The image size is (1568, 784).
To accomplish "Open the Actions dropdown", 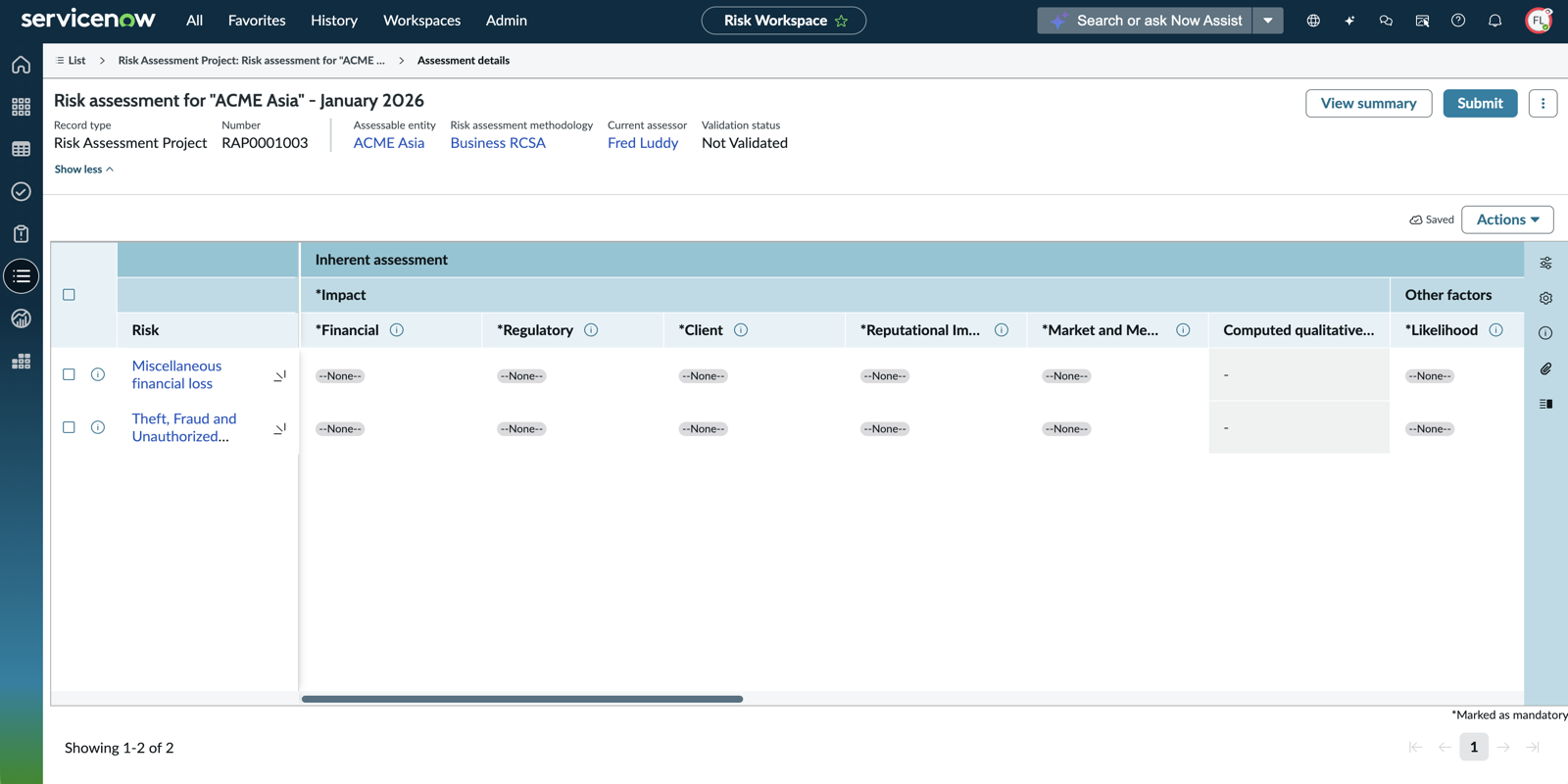I will click(x=1507, y=220).
